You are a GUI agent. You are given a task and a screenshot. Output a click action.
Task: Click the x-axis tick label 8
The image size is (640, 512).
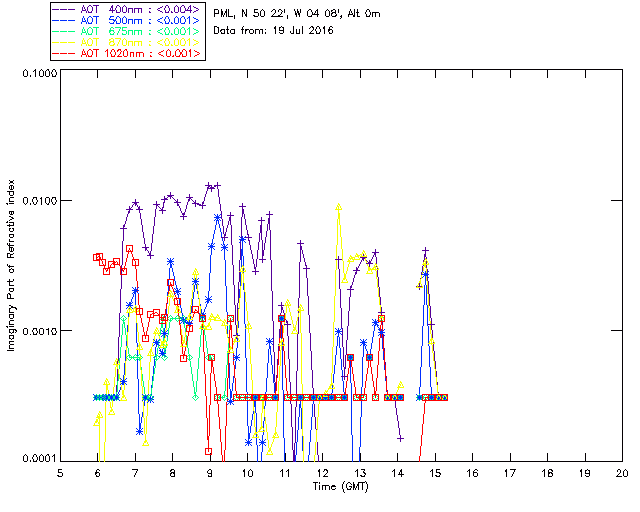point(173,473)
